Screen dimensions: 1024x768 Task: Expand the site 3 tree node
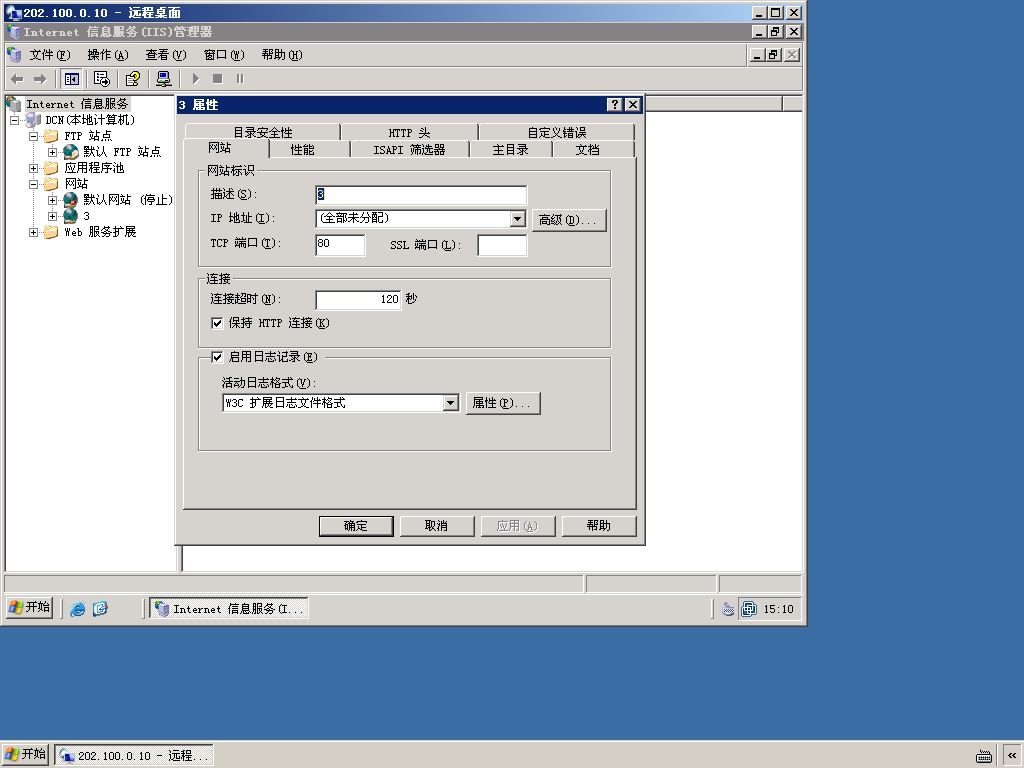pos(52,216)
